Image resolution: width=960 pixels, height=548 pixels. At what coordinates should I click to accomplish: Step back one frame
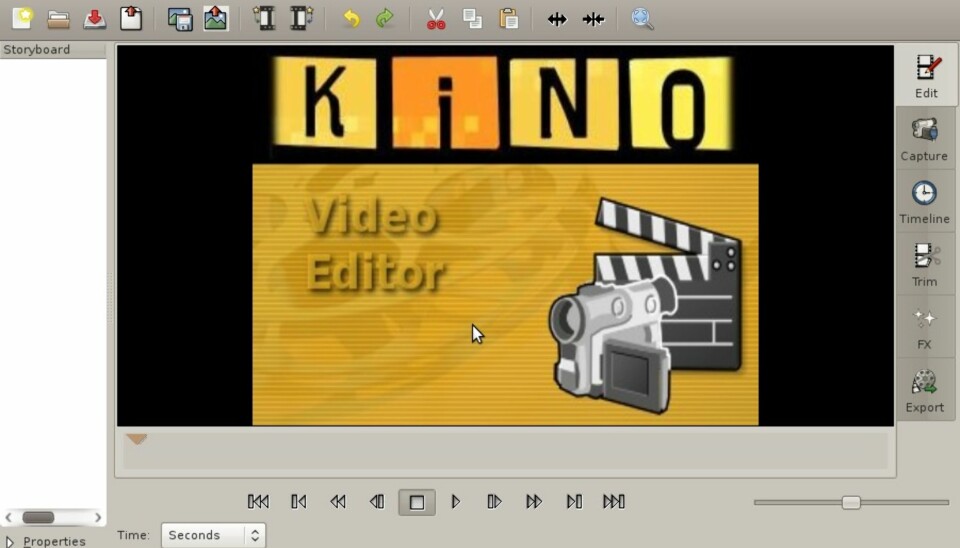point(377,502)
